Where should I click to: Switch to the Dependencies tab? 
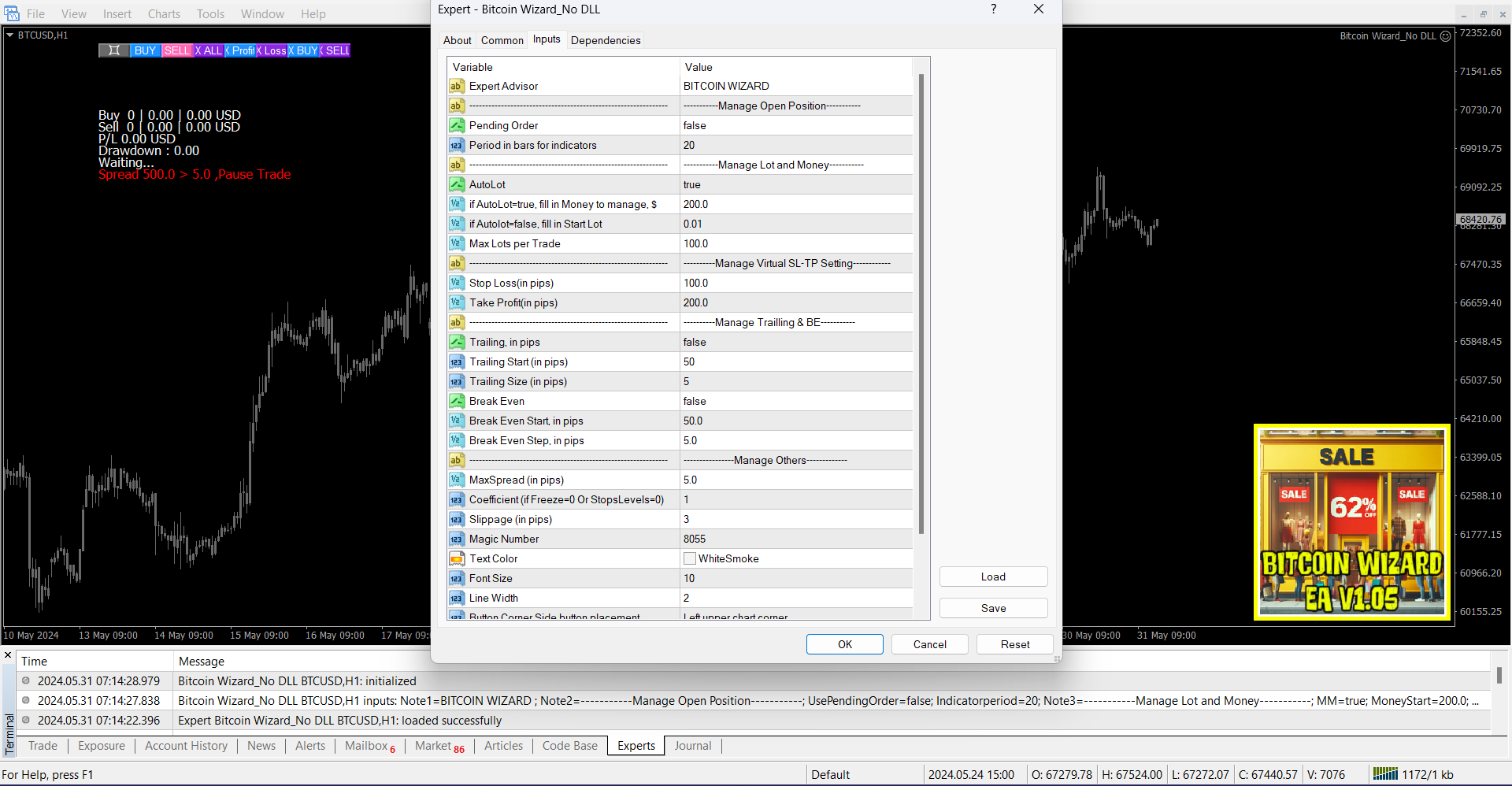pos(606,40)
